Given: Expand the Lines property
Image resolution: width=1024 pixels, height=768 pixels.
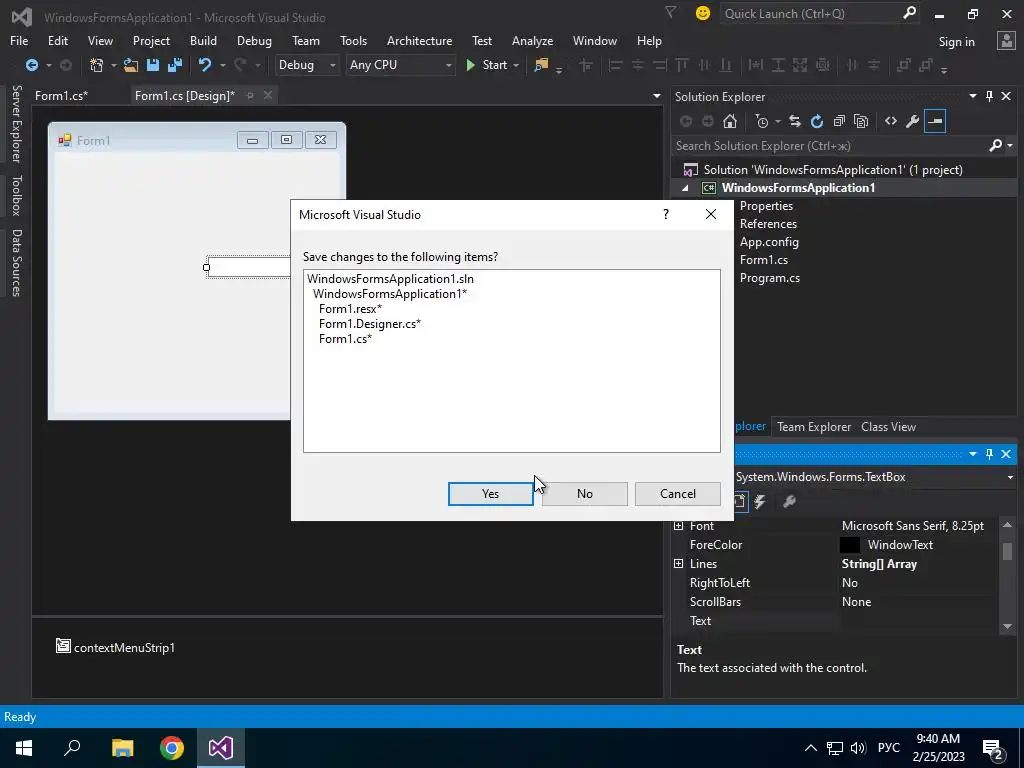Looking at the screenshot, I should [x=679, y=564].
